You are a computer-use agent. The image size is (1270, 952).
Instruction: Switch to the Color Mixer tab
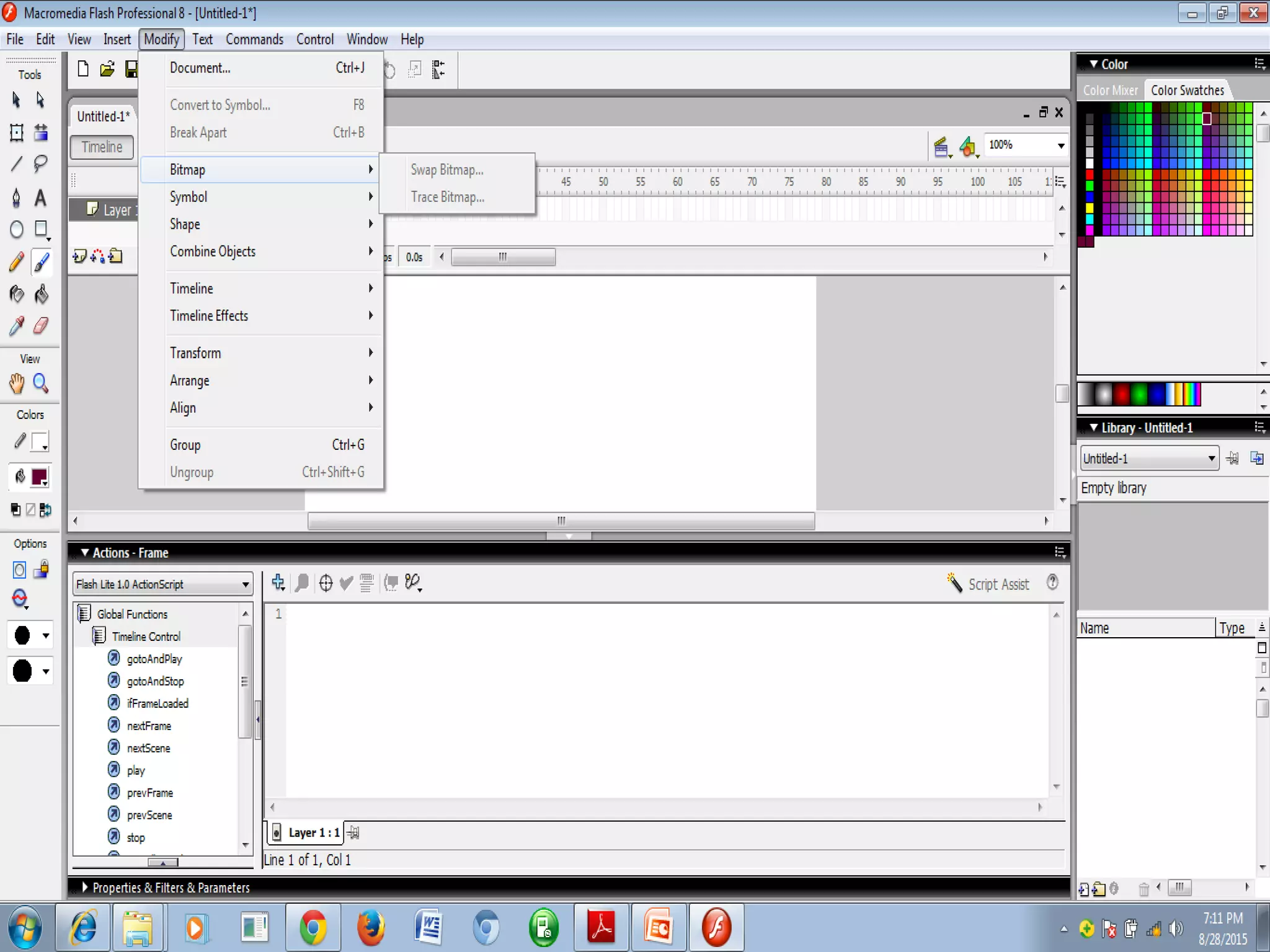click(1110, 90)
